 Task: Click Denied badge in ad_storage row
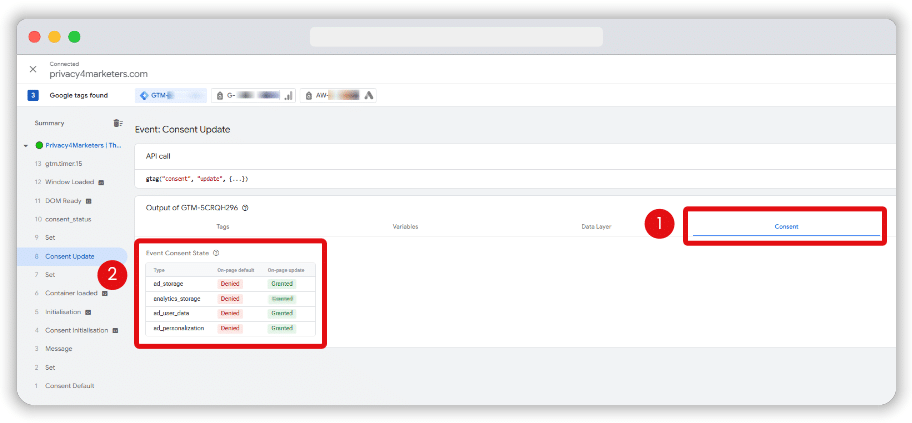coord(229,284)
